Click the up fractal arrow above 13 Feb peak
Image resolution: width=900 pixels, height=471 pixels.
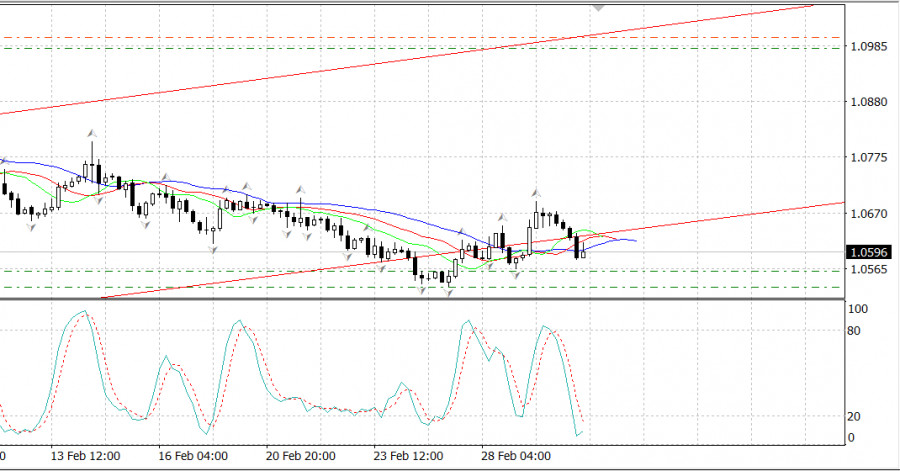pyautogui.click(x=91, y=132)
